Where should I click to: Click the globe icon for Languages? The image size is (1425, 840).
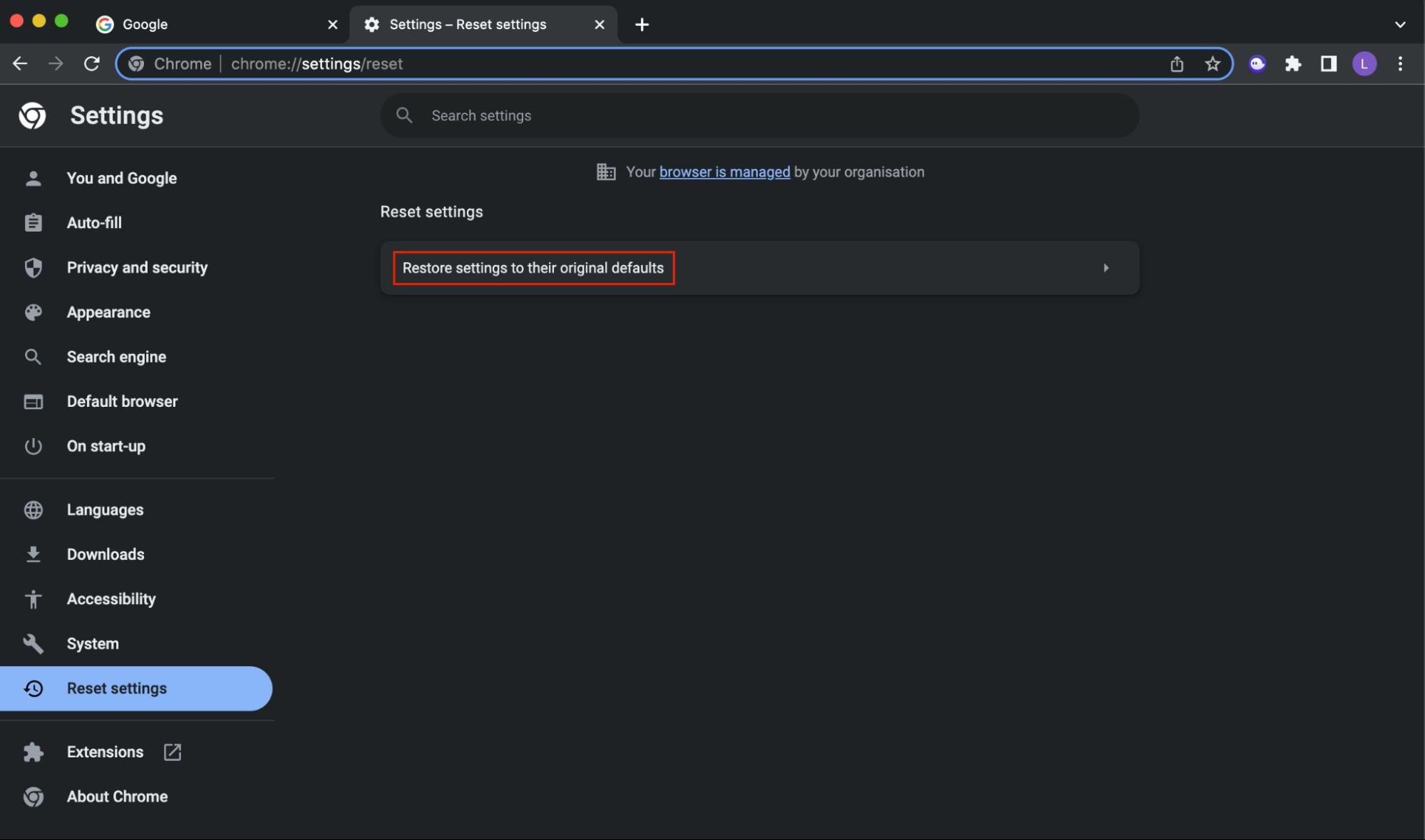(33, 509)
